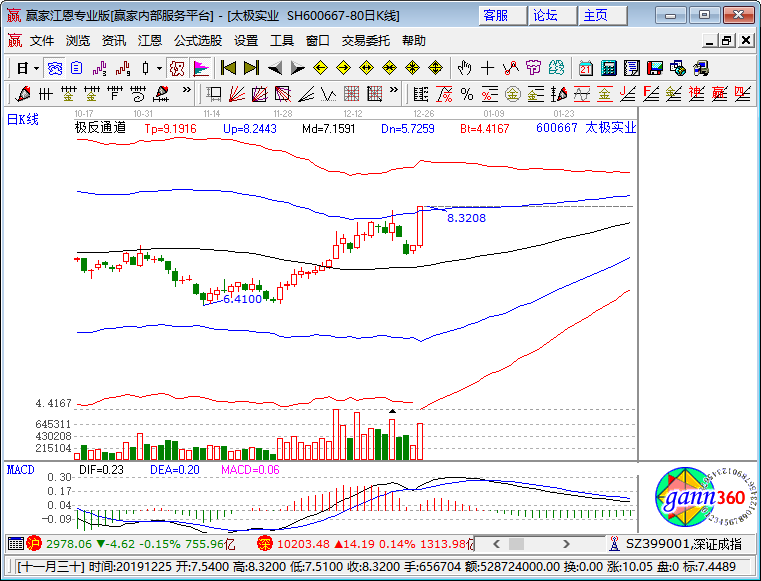Click the yellow diamond left-arrow icon
Image resolution: width=761 pixels, height=581 pixels.
320,68
